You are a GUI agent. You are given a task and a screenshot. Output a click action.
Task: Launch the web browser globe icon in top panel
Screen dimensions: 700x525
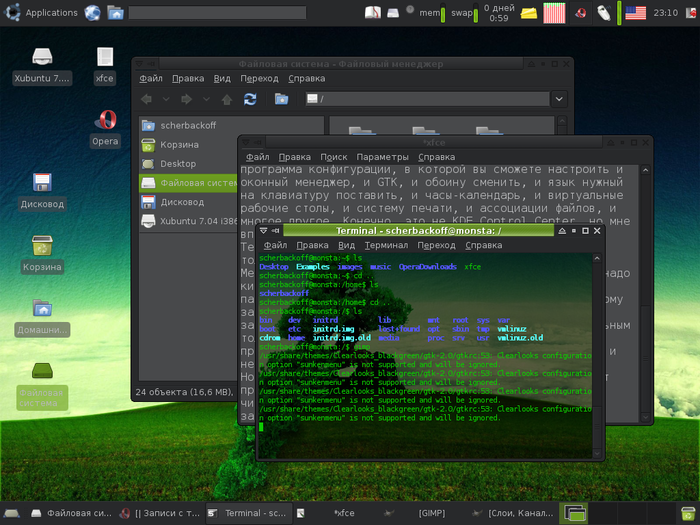[92, 12]
